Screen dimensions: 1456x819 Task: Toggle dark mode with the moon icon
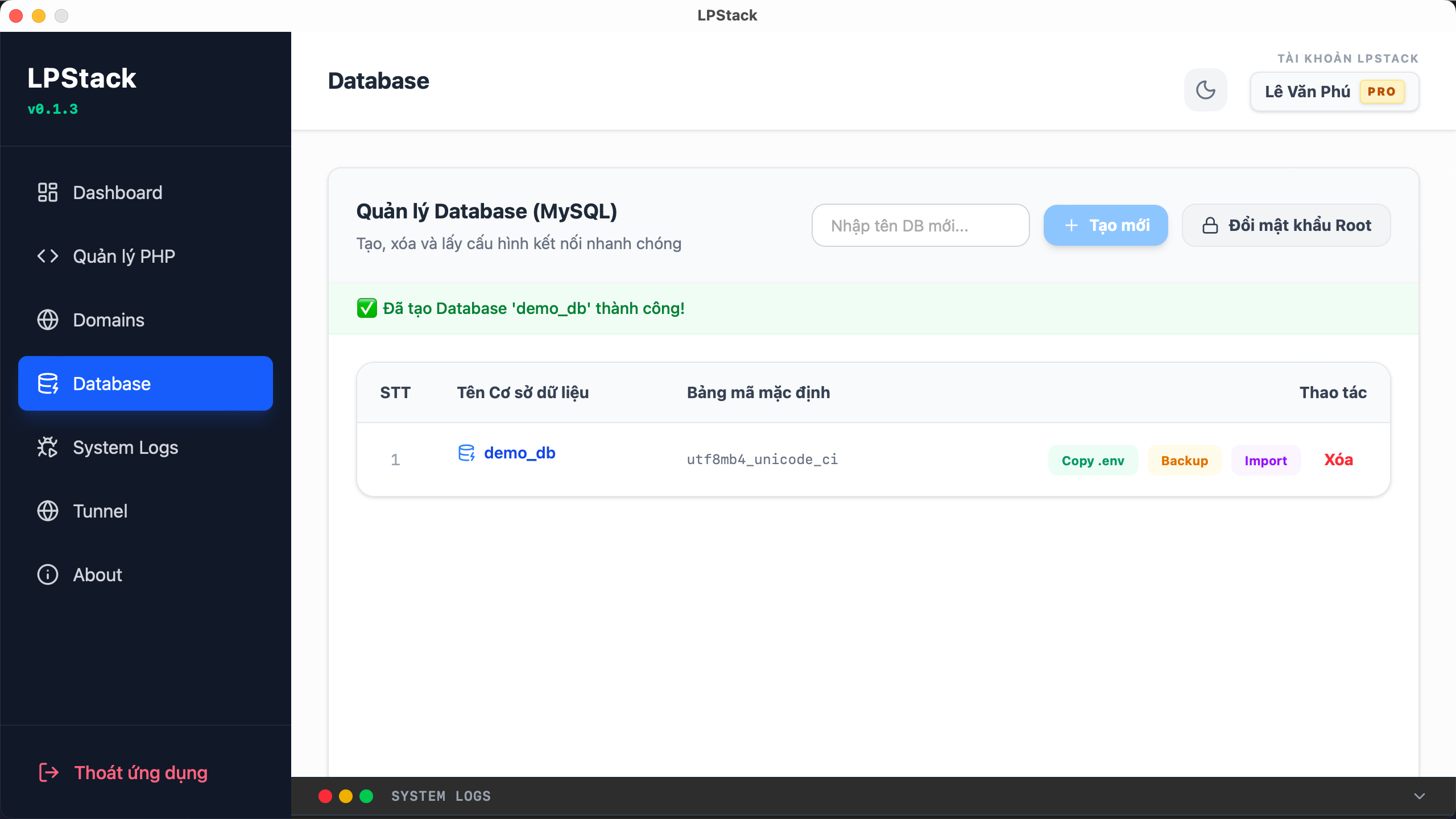pos(1205,90)
